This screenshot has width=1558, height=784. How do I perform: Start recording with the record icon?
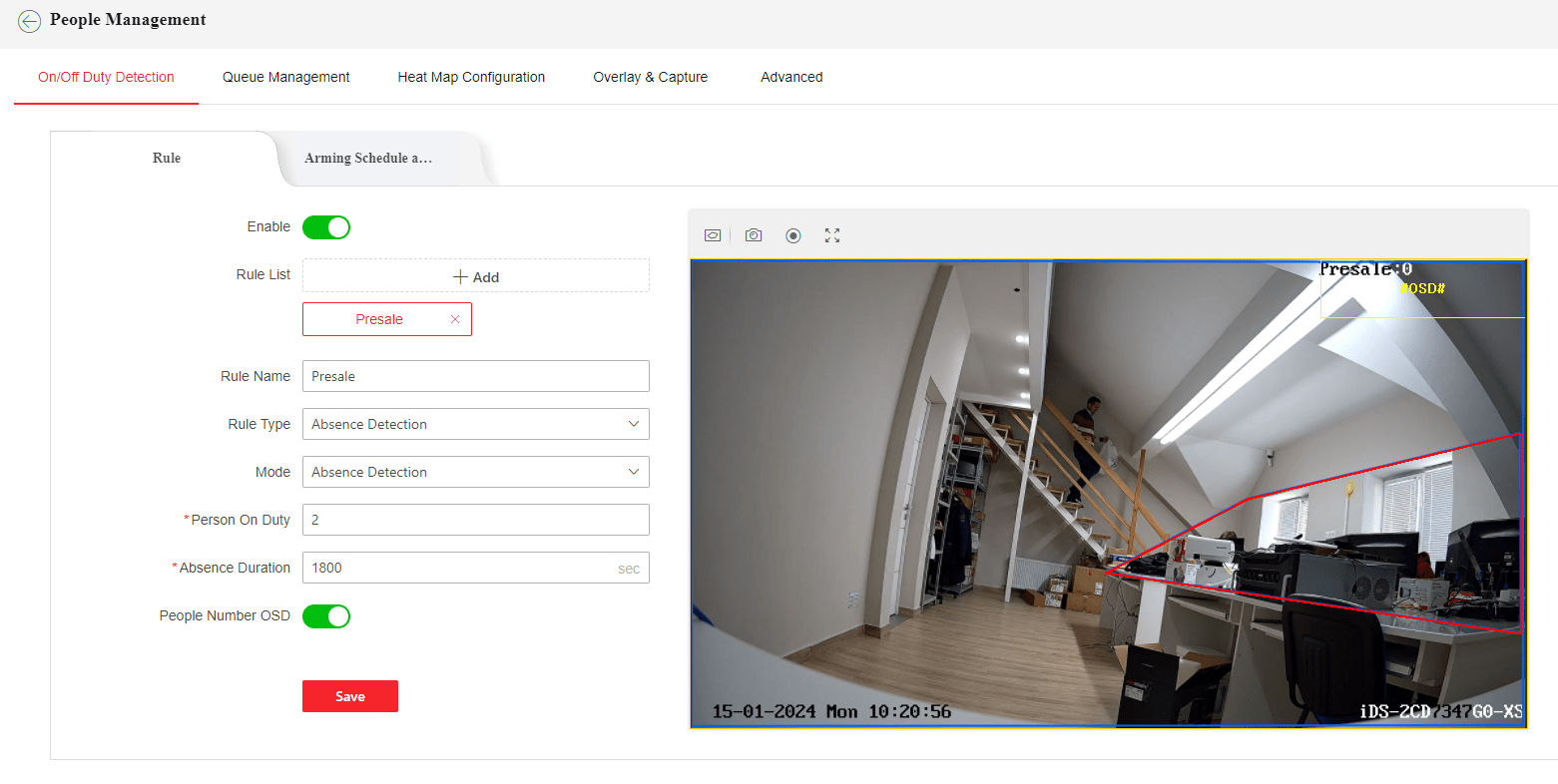pos(793,235)
